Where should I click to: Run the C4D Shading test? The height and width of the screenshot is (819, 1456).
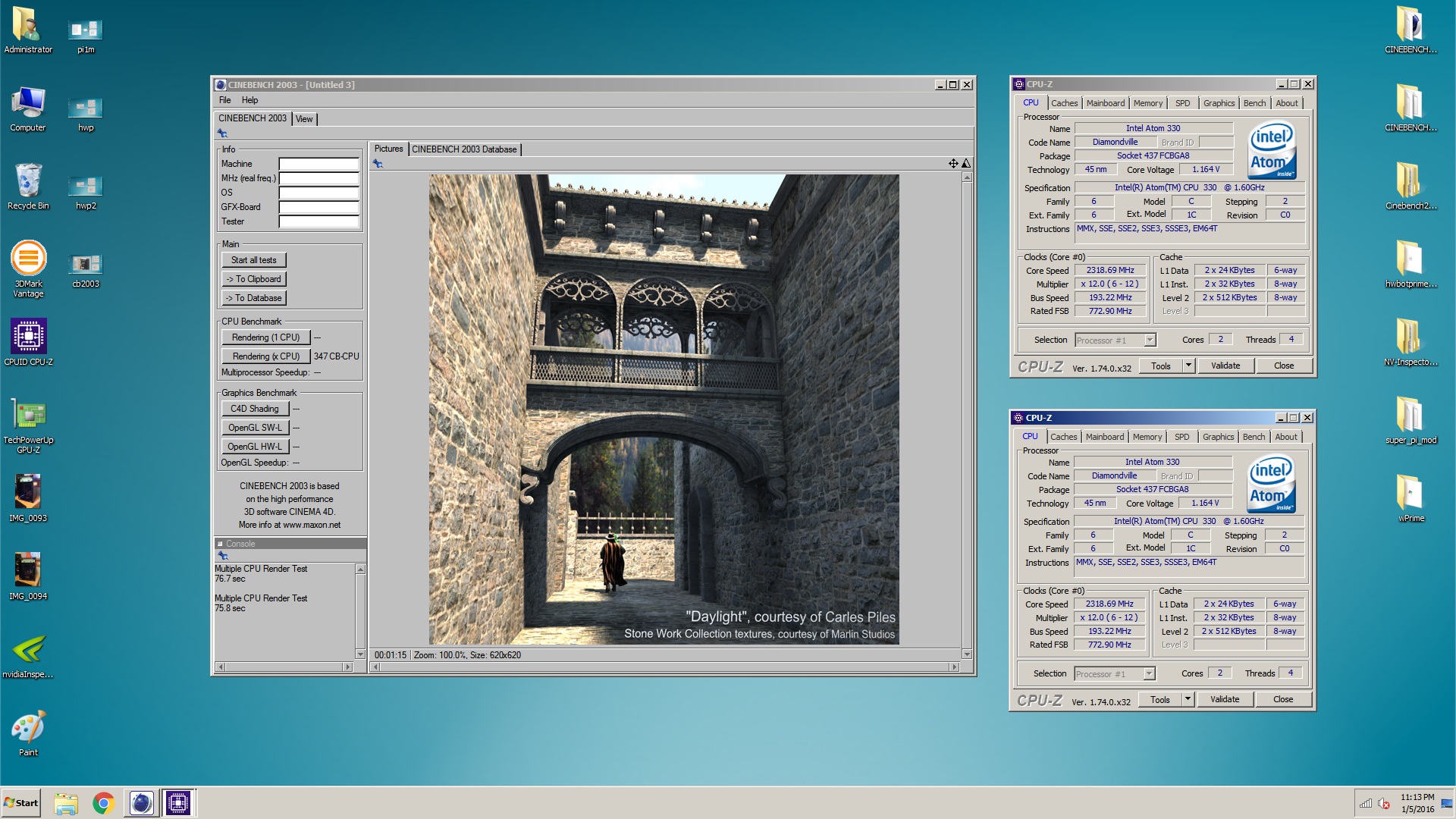click(256, 409)
